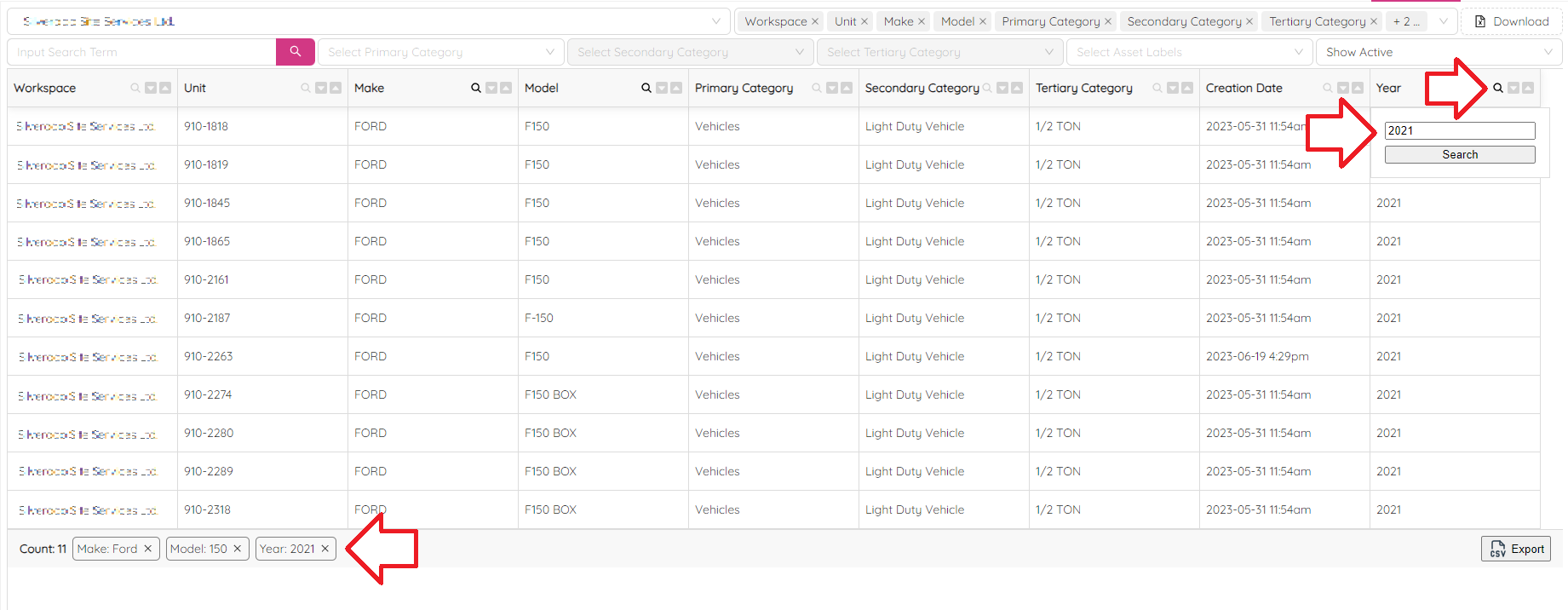The height and width of the screenshot is (610, 1568).
Task: Open the Make column search filter
Action: pos(476,88)
